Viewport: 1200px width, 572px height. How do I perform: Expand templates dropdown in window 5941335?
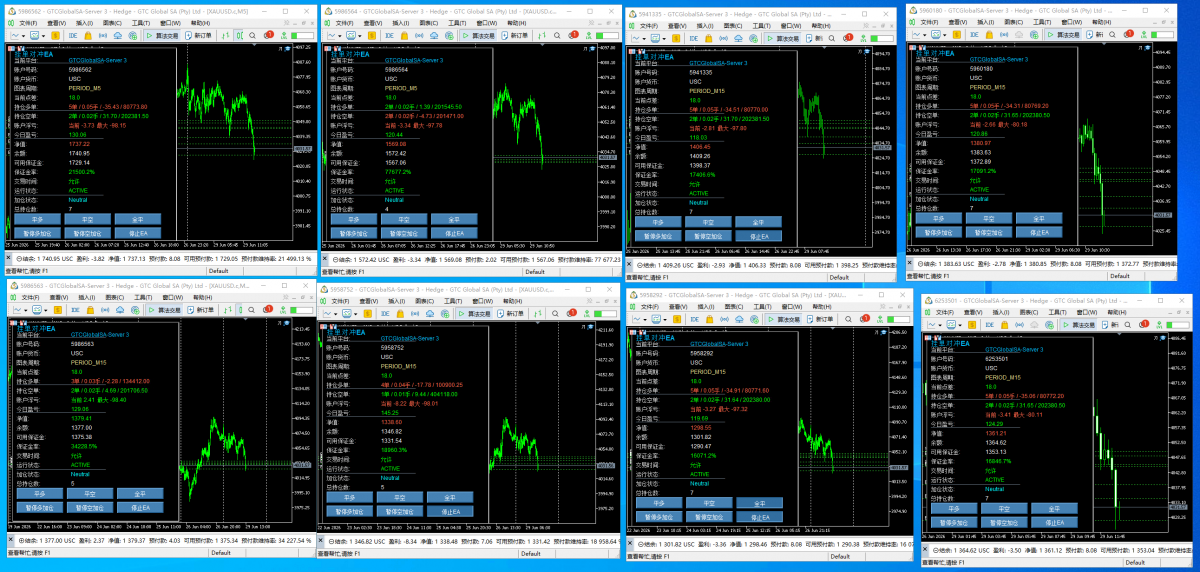coord(664,38)
